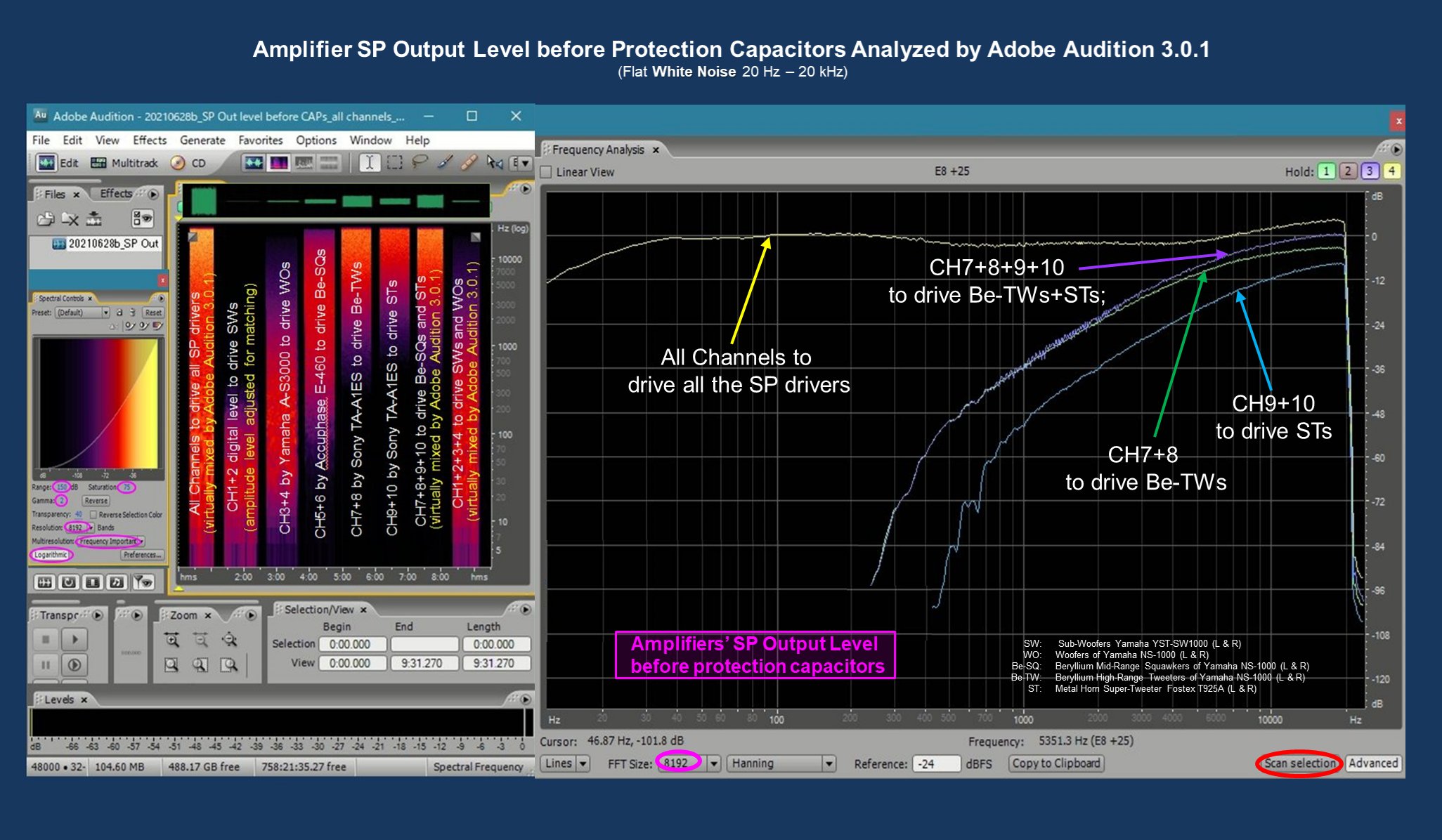Click Pause transport button
This screenshot has width=1442, height=840.
click(46, 664)
